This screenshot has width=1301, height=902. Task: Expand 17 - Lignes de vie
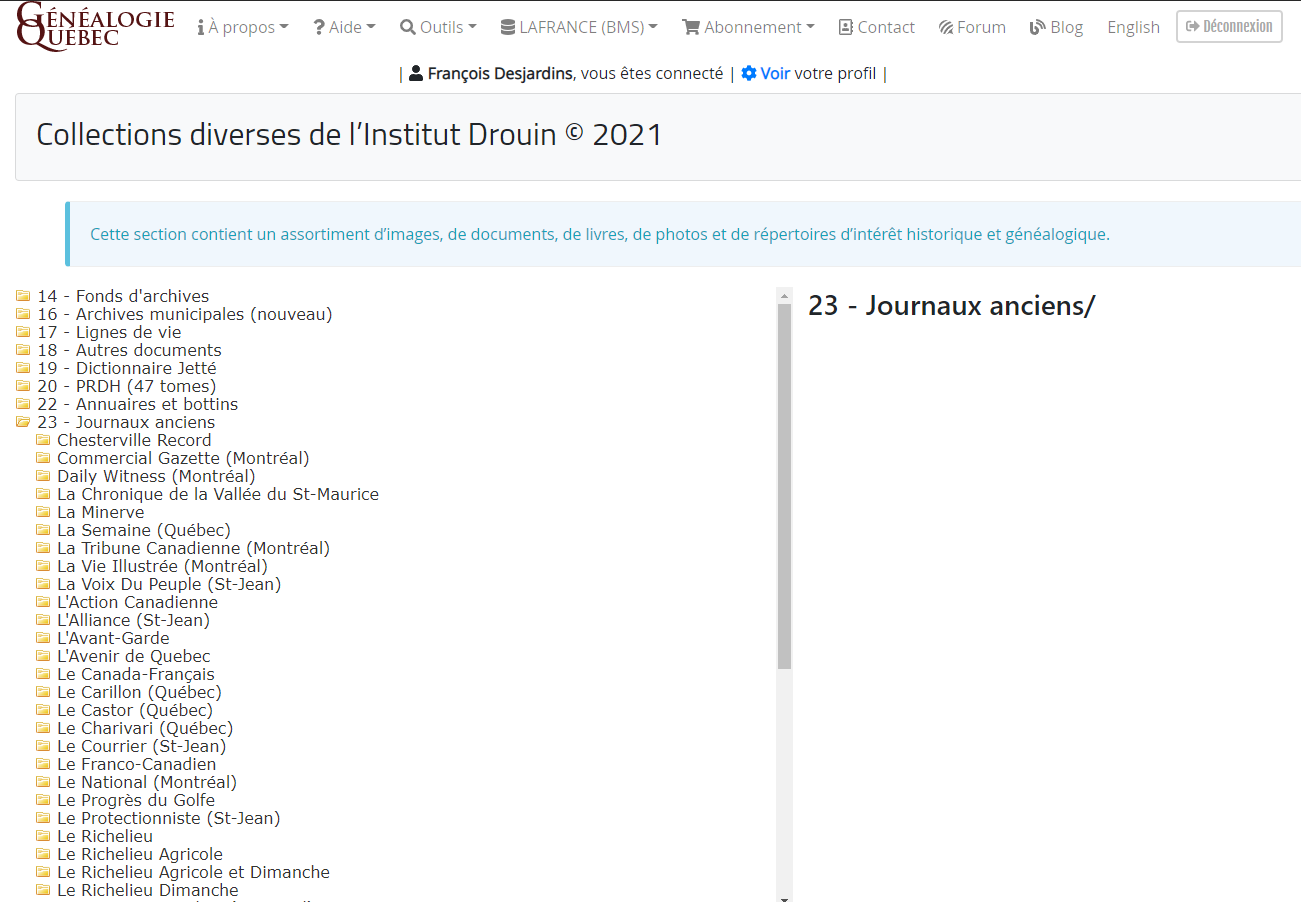pyautogui.click(x=109, y=332)
